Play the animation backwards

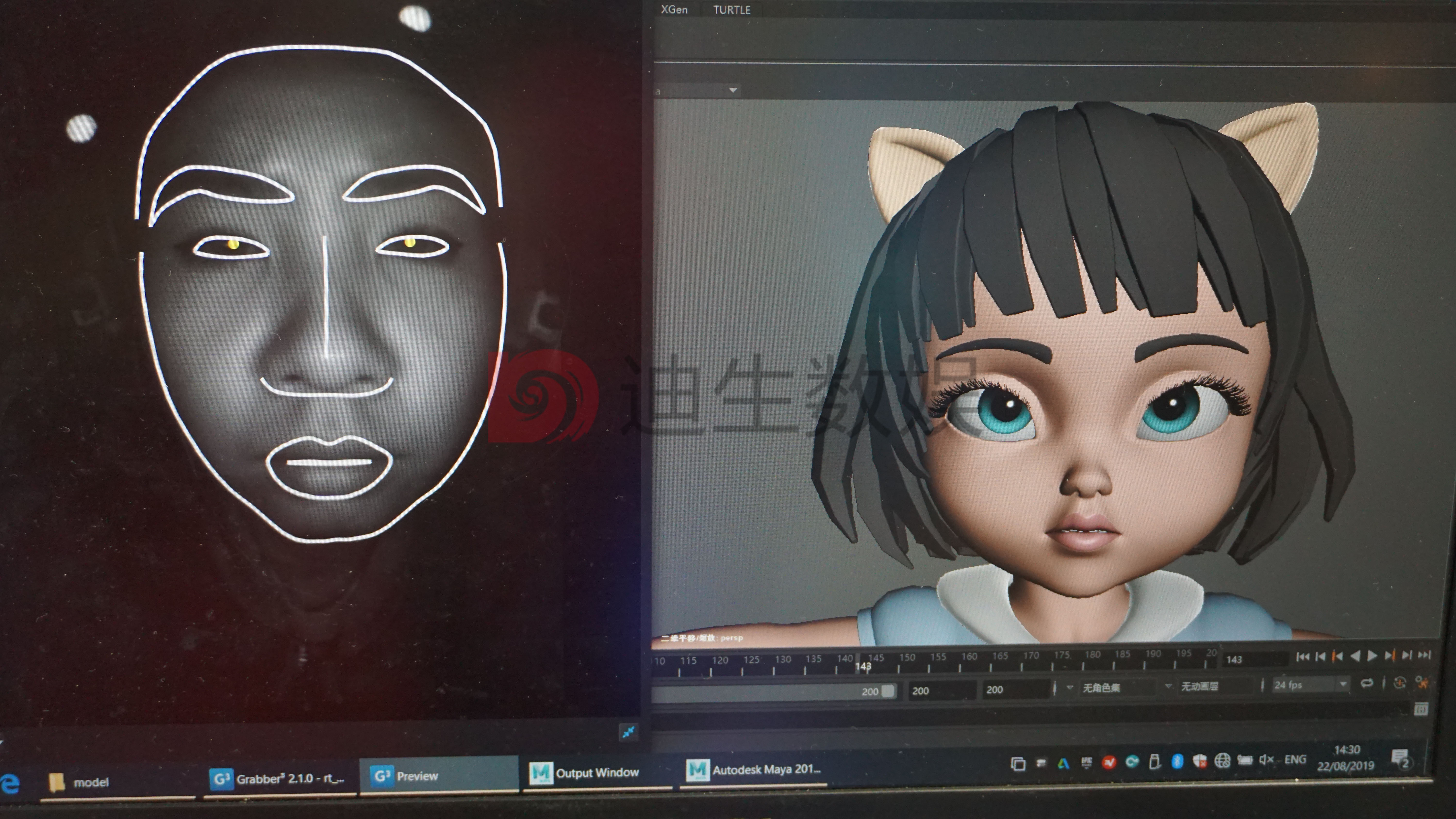tap(1355, 656)
